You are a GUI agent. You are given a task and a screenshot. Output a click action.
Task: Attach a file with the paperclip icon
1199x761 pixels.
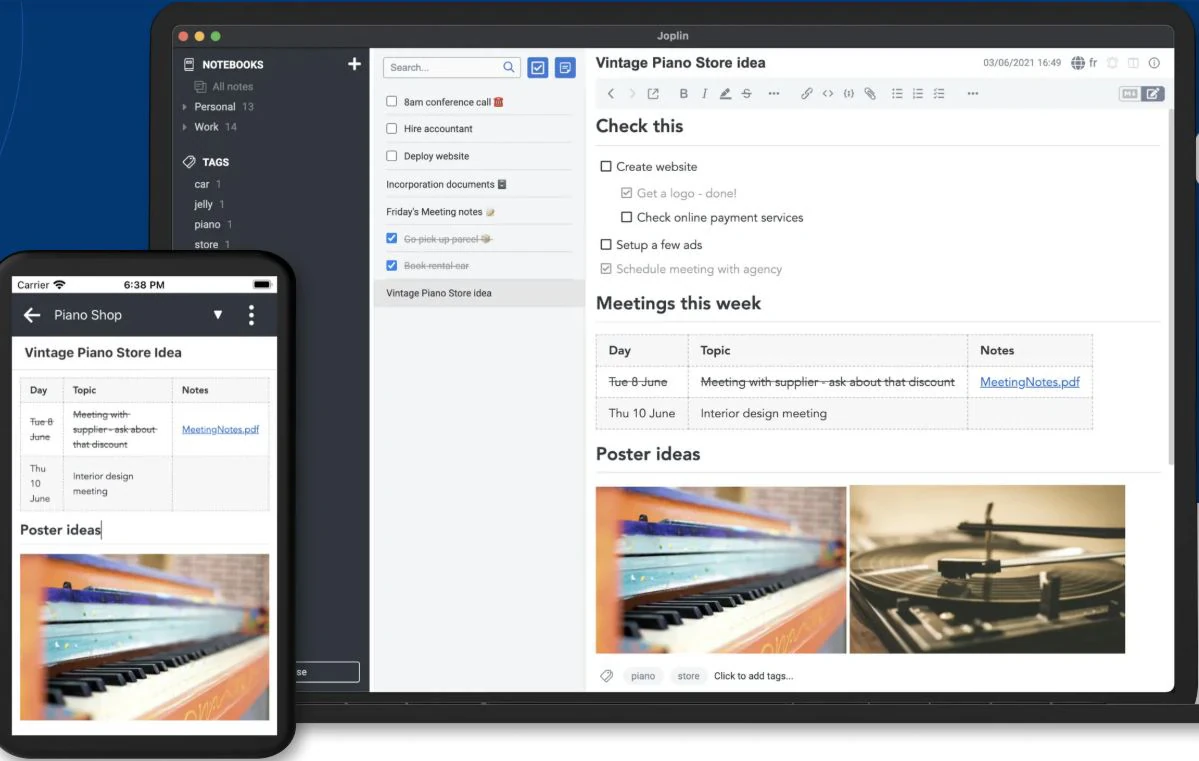870,93
